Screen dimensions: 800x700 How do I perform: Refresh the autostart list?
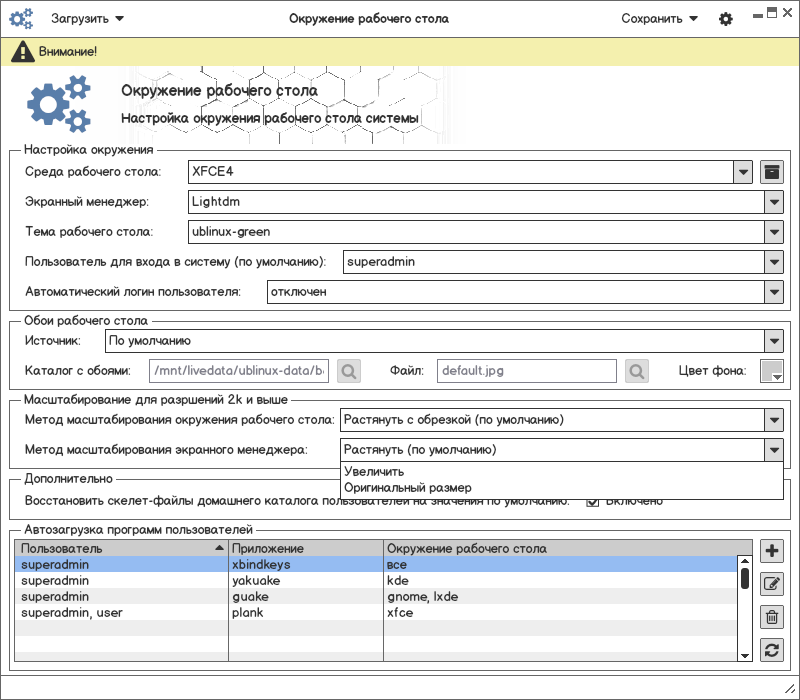(x=771, y=650)
